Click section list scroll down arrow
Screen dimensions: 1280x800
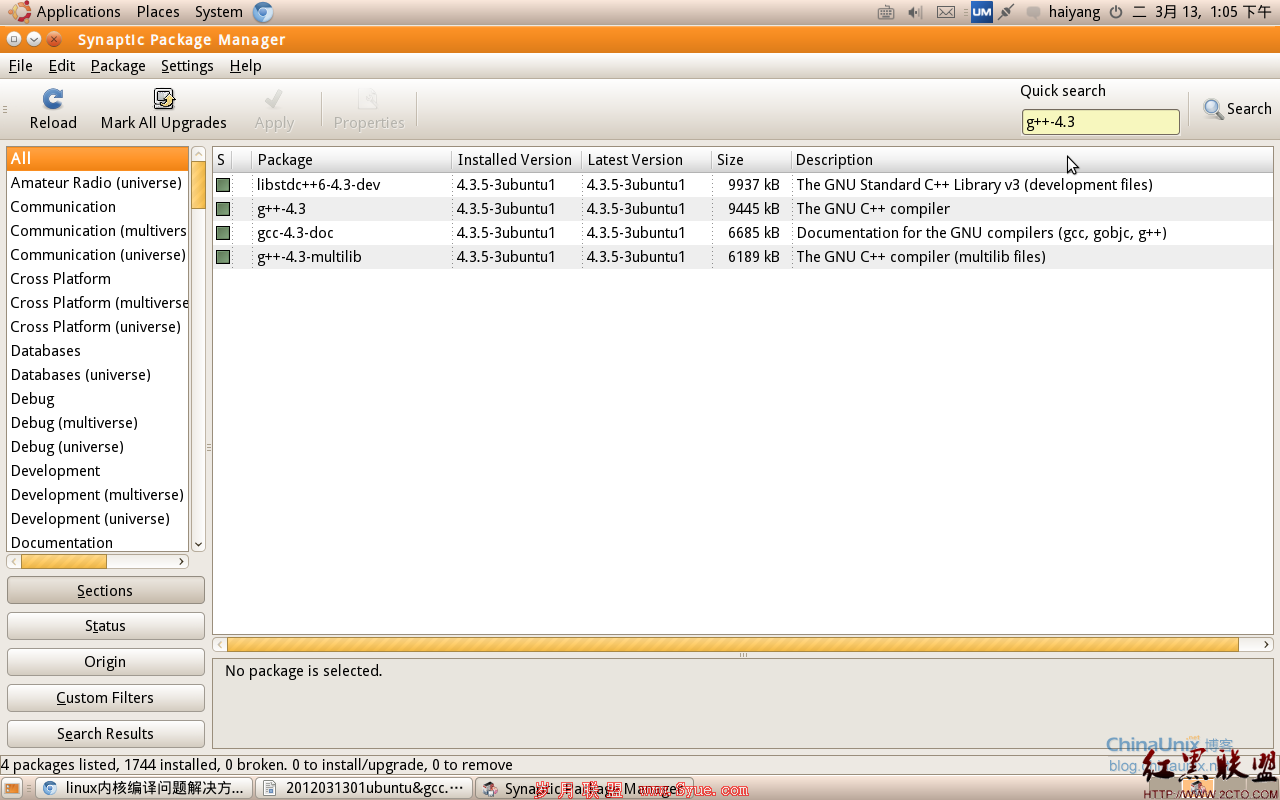pyautogui.click(x=198, y=544)
